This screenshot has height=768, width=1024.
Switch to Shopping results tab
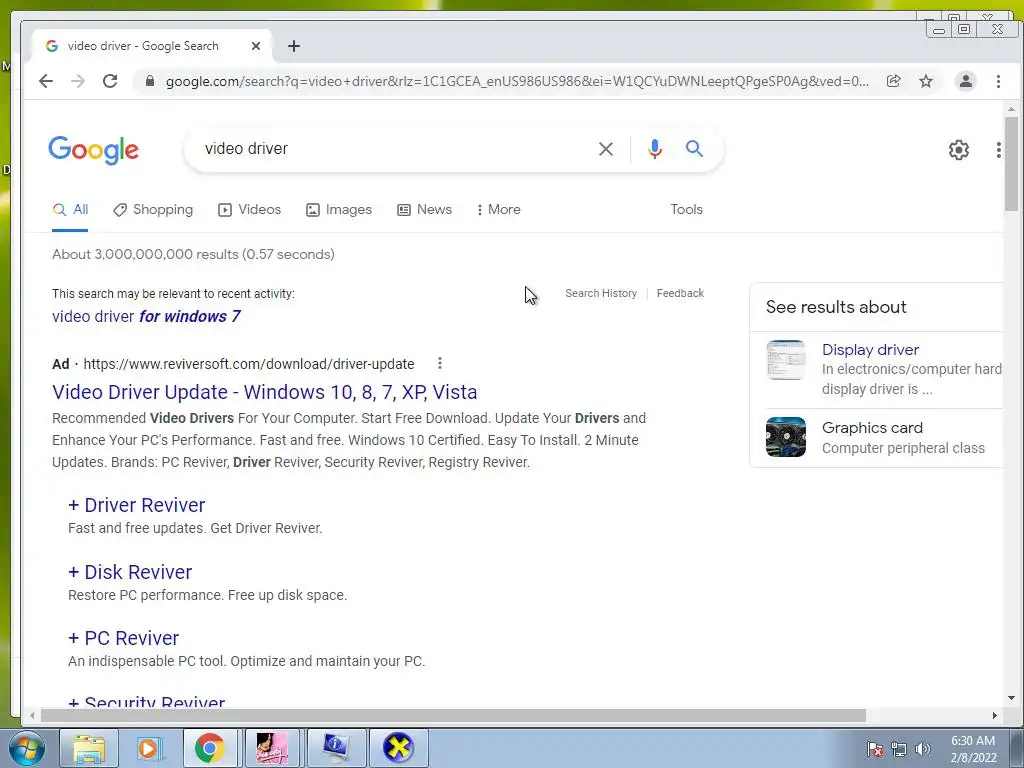tap(153, 210)
